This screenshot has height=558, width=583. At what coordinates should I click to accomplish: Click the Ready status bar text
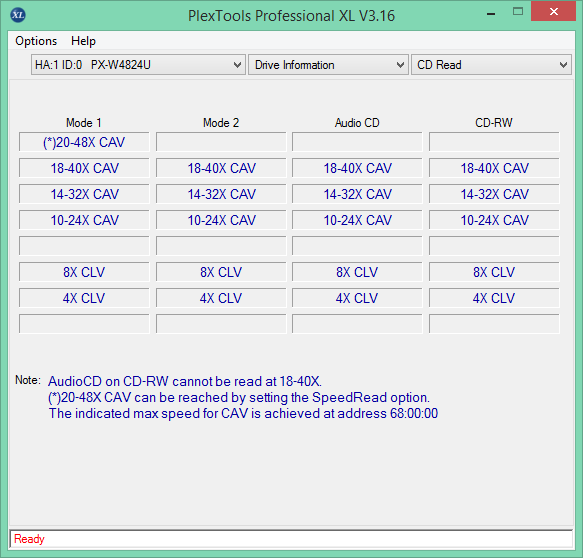(29, 539)
